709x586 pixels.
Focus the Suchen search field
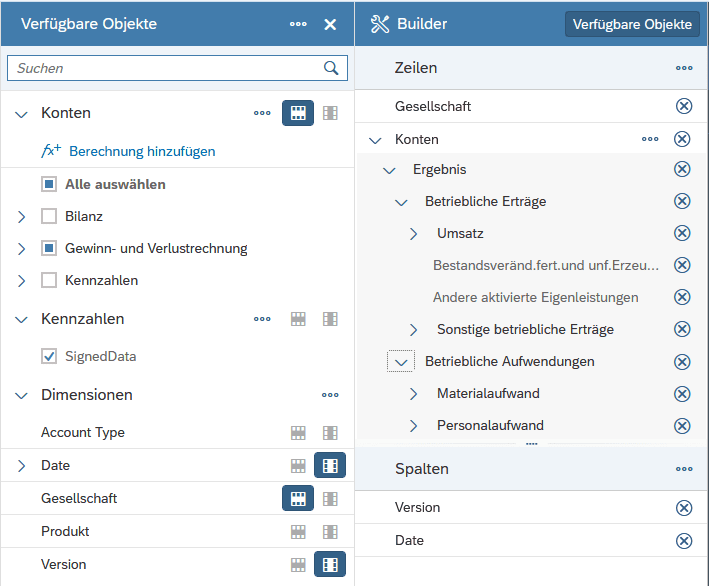coord(165,68)
